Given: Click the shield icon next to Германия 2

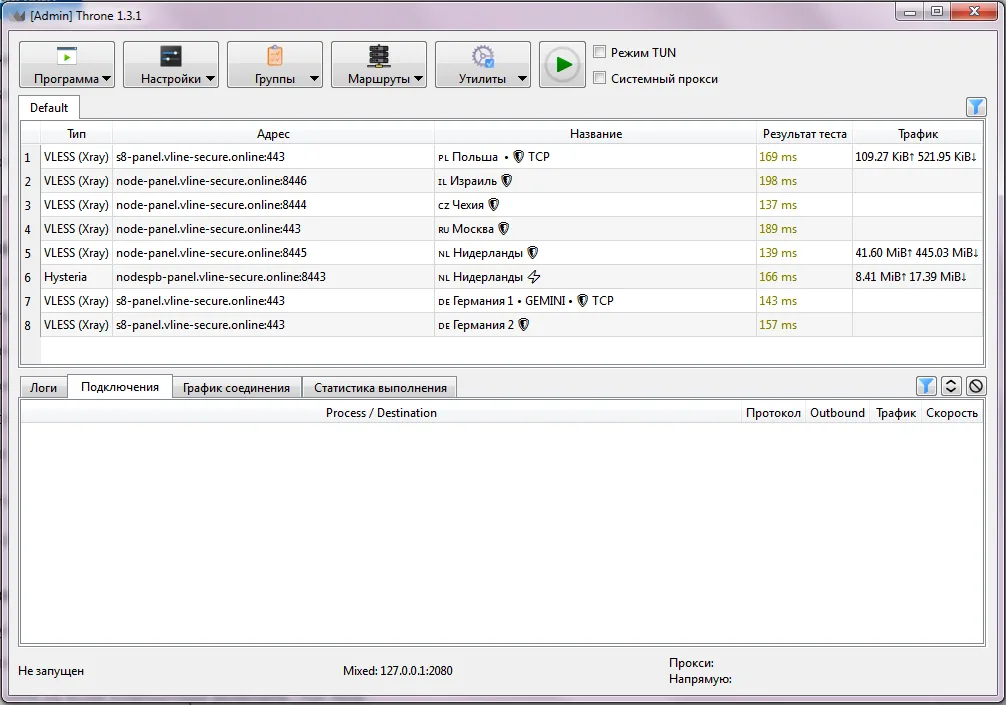Looking at the screenshot, I should 524,325.
